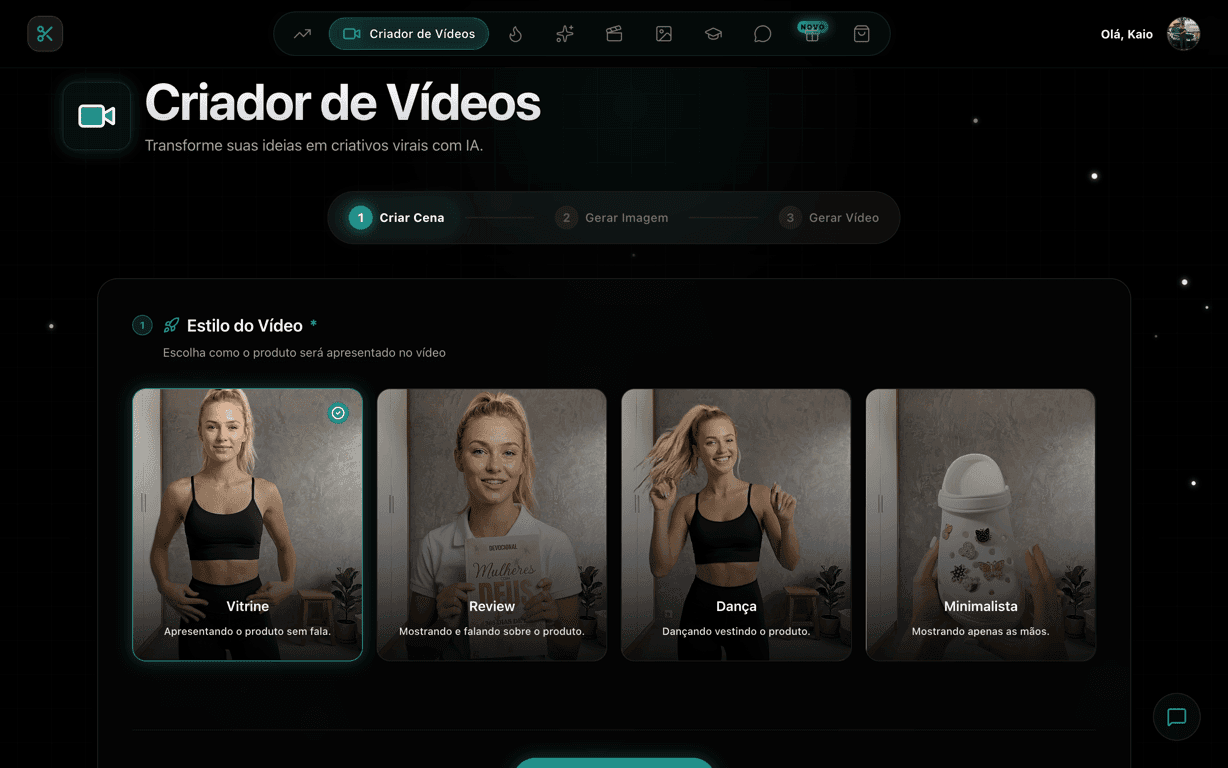Open the trending chart nav icon

[302, 34]
